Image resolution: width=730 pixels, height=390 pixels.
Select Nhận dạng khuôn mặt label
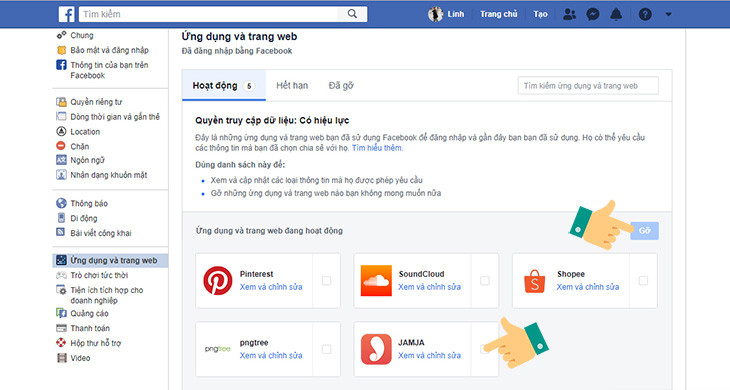(108, 175)
